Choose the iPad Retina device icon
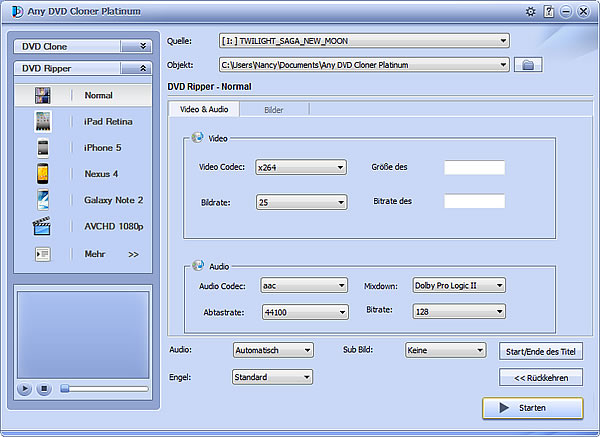Screen dimensions: 600x437 point(43,121)
